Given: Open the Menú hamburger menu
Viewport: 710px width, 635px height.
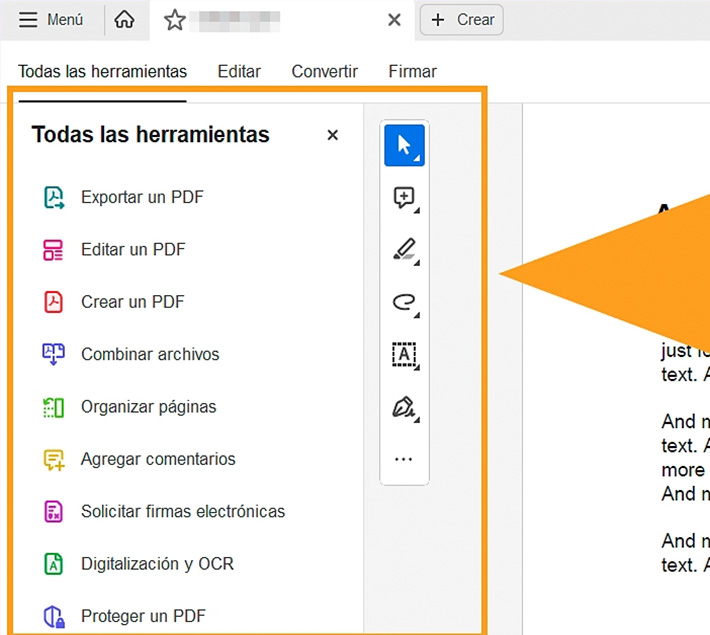Looking at the screenshot, I should point(52,20).
